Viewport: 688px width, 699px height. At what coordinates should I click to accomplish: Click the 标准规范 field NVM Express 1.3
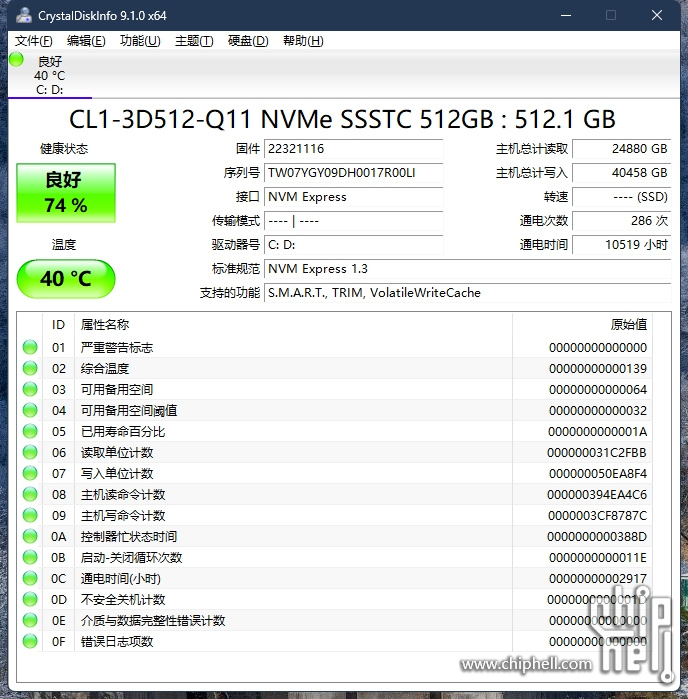pos(468,269)
